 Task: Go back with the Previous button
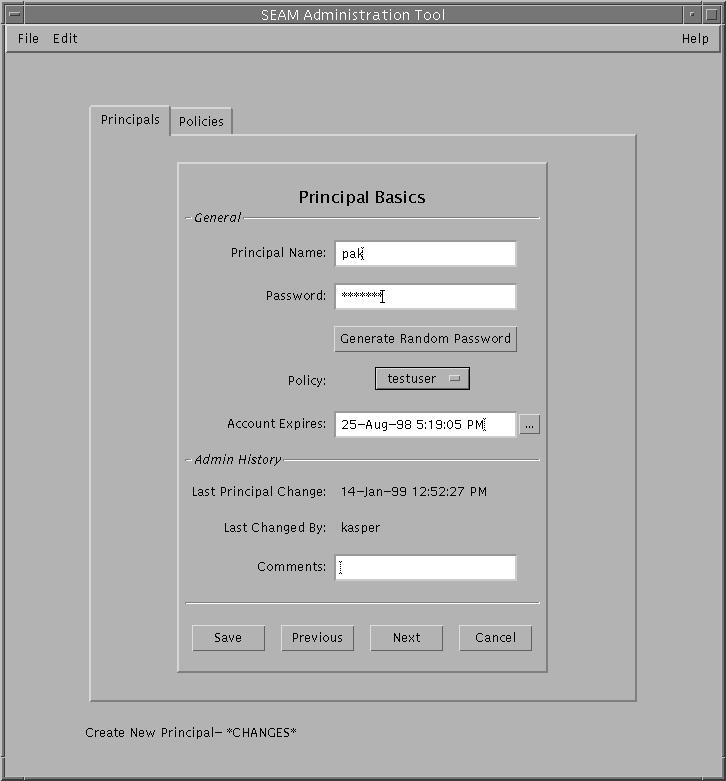317,638
